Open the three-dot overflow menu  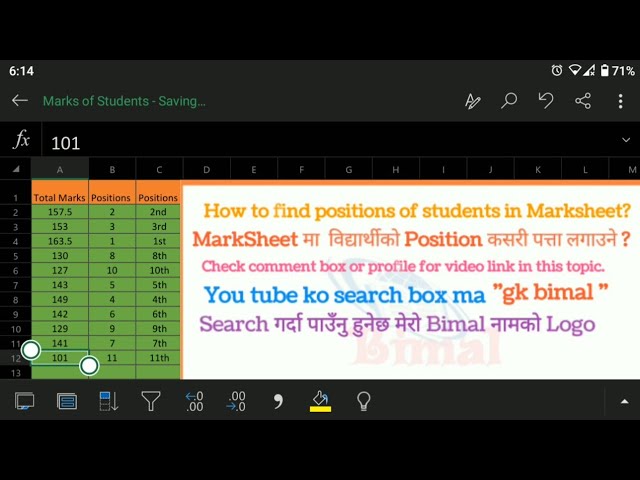click(620, 101)
